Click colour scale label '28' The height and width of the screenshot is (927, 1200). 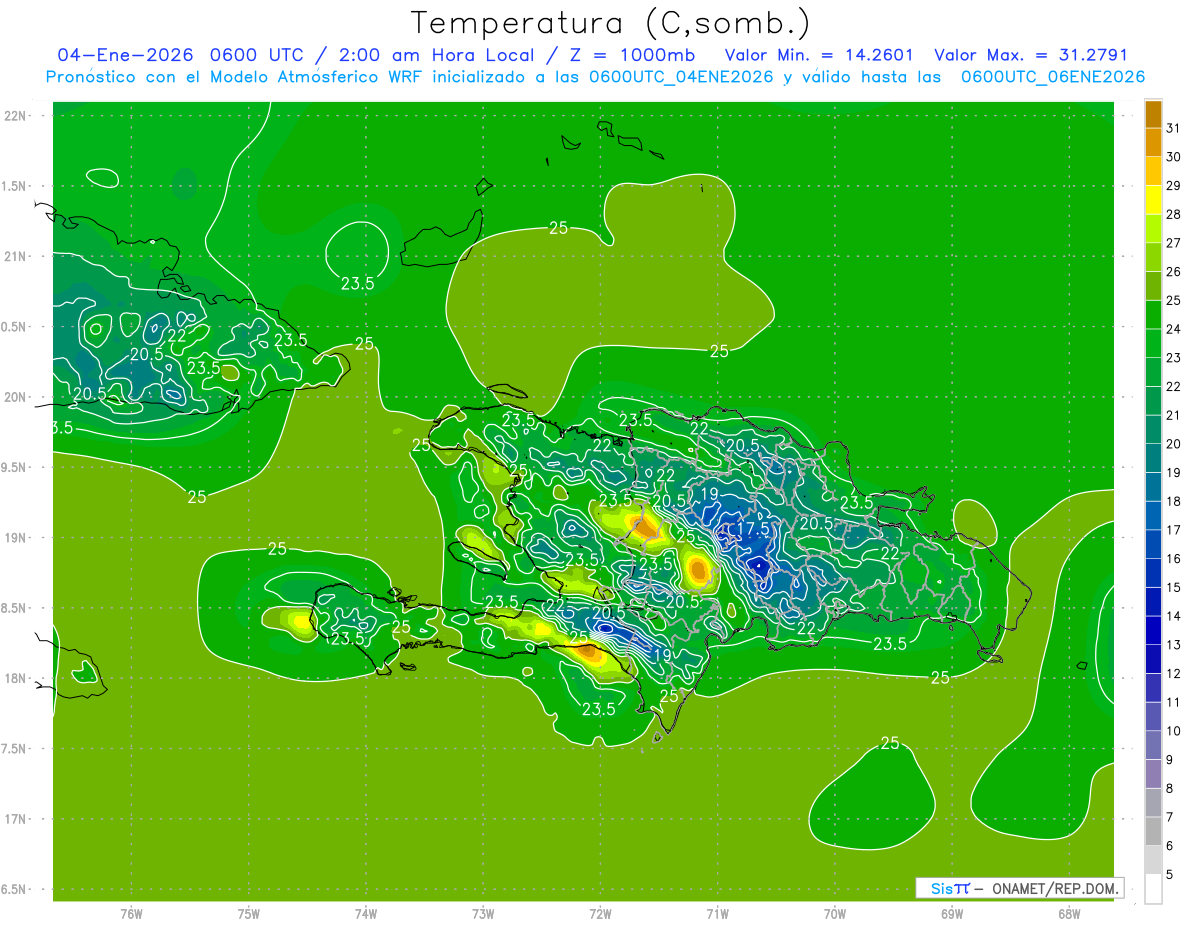pyautogui.click(x=1174, y=215)
